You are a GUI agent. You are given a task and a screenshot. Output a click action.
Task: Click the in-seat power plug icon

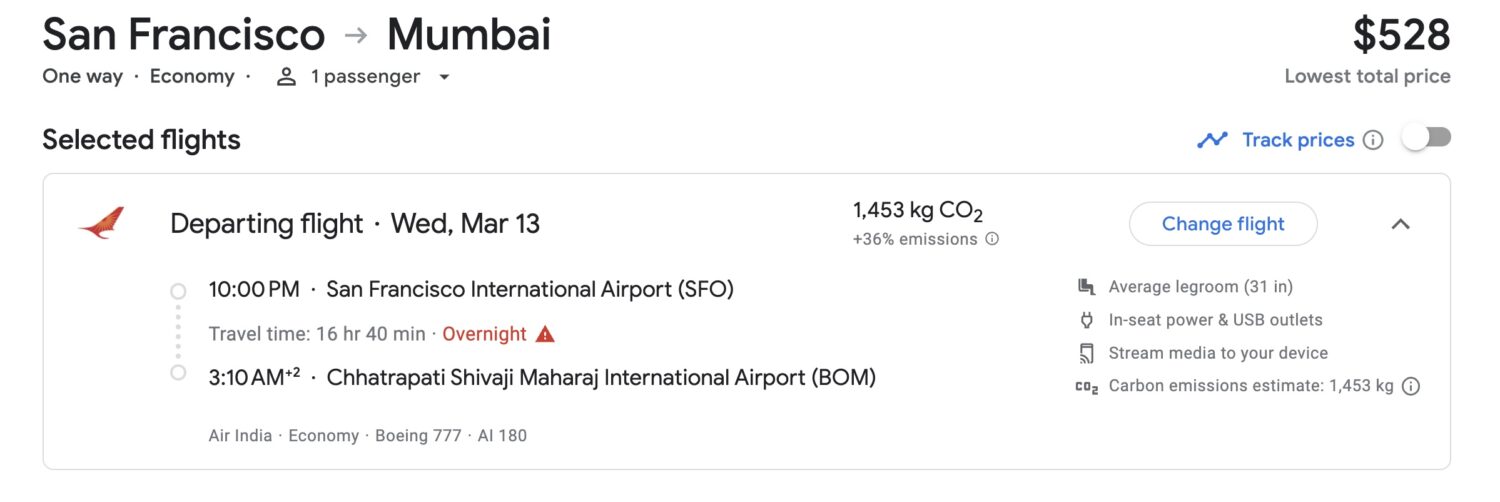(x=1087, y=320)
